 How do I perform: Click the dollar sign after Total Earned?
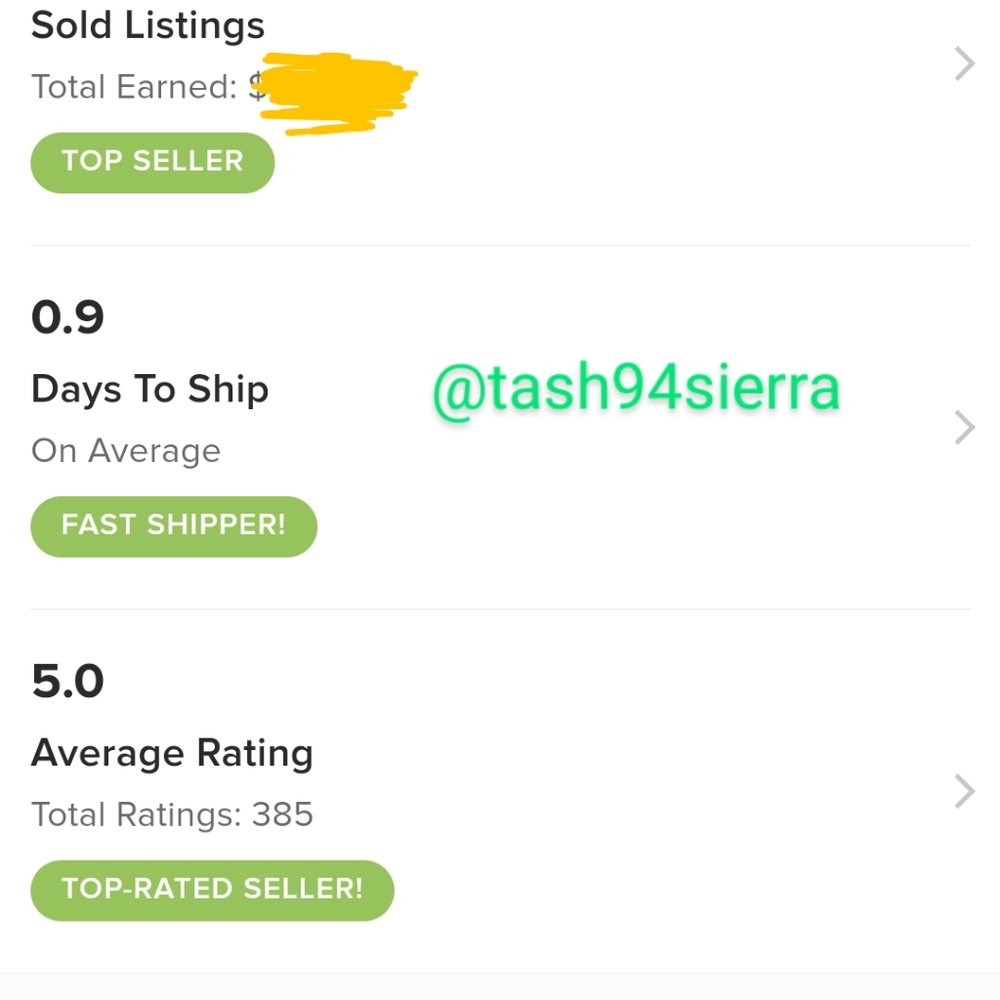(256, 87)
